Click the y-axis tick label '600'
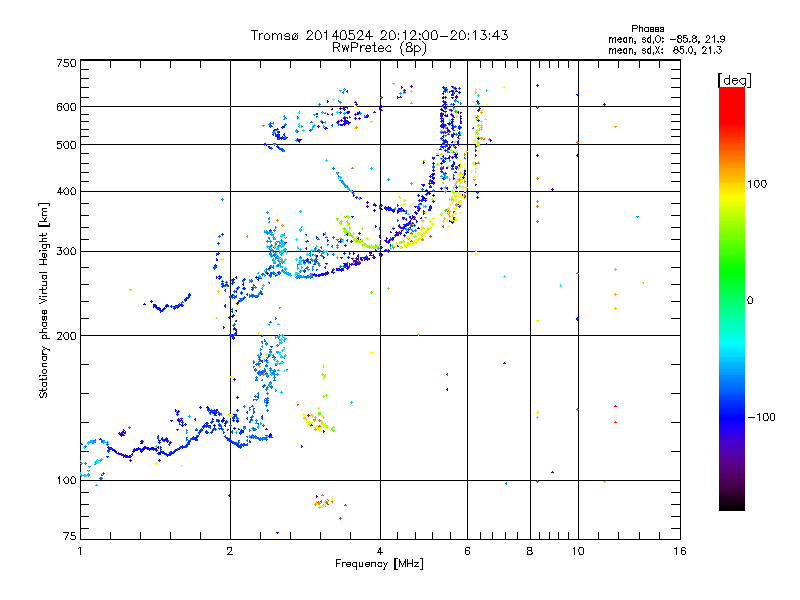The width and height of the screenshot is (800, 600). pyautogui.click(x=66, y=107)
